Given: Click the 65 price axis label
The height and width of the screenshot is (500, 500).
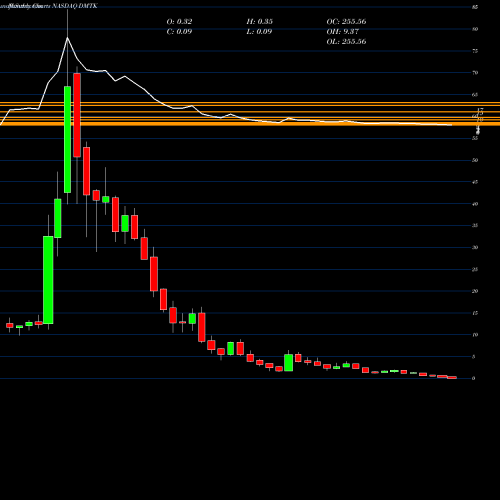Looking at the screenshot, I should click(475, 95).
